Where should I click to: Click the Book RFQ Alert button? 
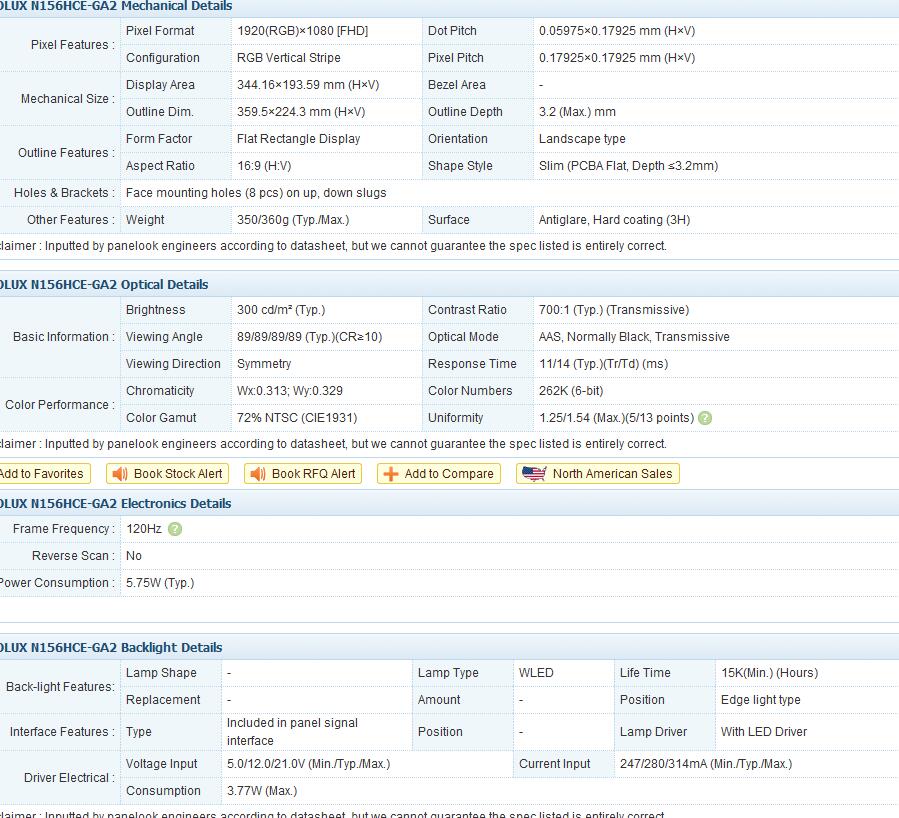coord(303,474)
